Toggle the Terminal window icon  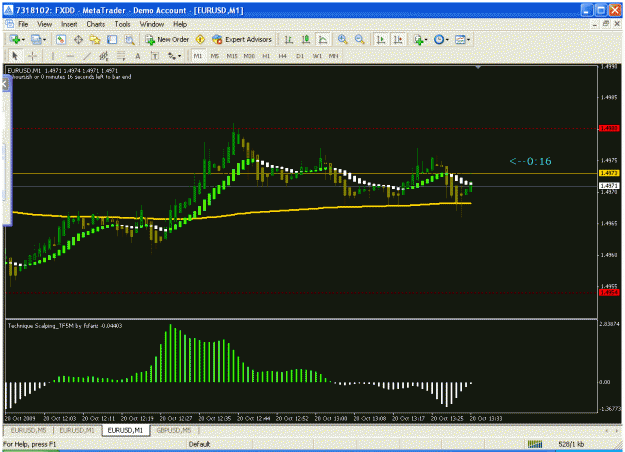(112, 39)
